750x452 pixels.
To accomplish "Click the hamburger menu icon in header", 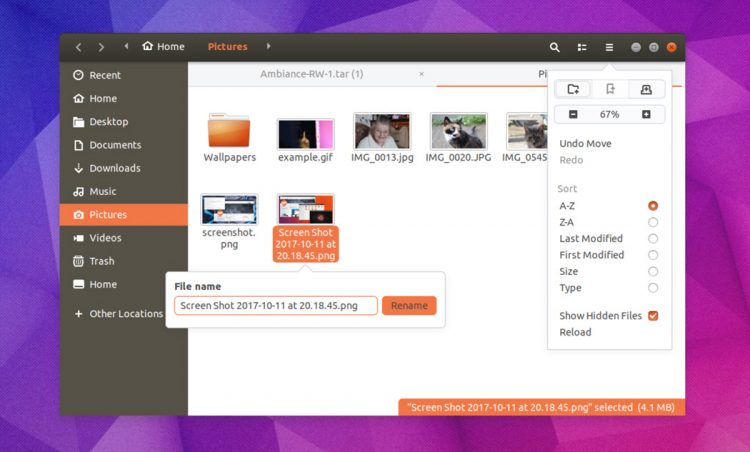I will pyautogui.click(x=609, y=47).
